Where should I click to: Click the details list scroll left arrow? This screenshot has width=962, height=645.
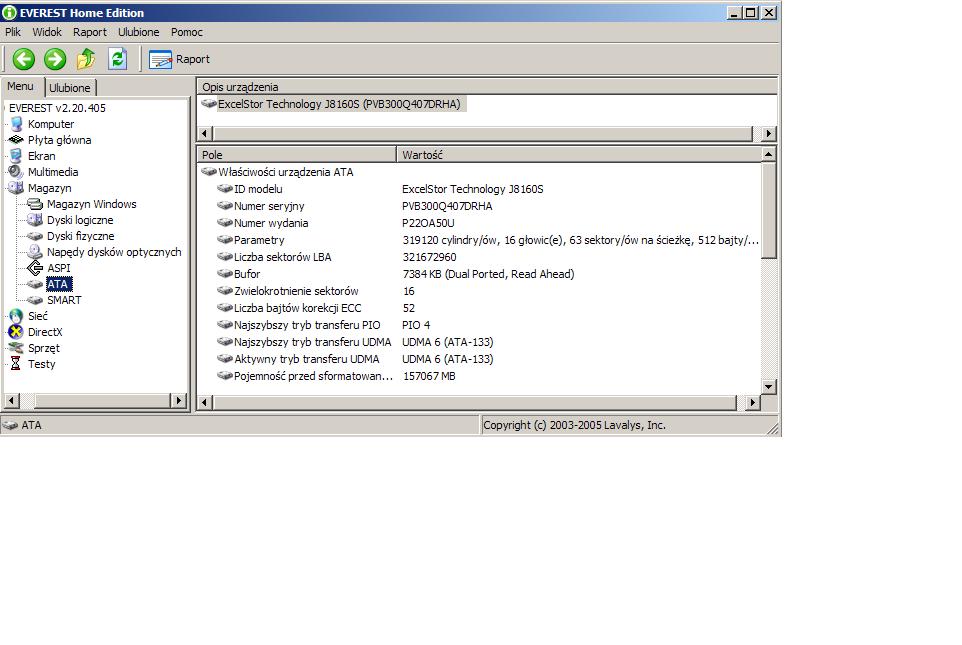click(205, 403)
